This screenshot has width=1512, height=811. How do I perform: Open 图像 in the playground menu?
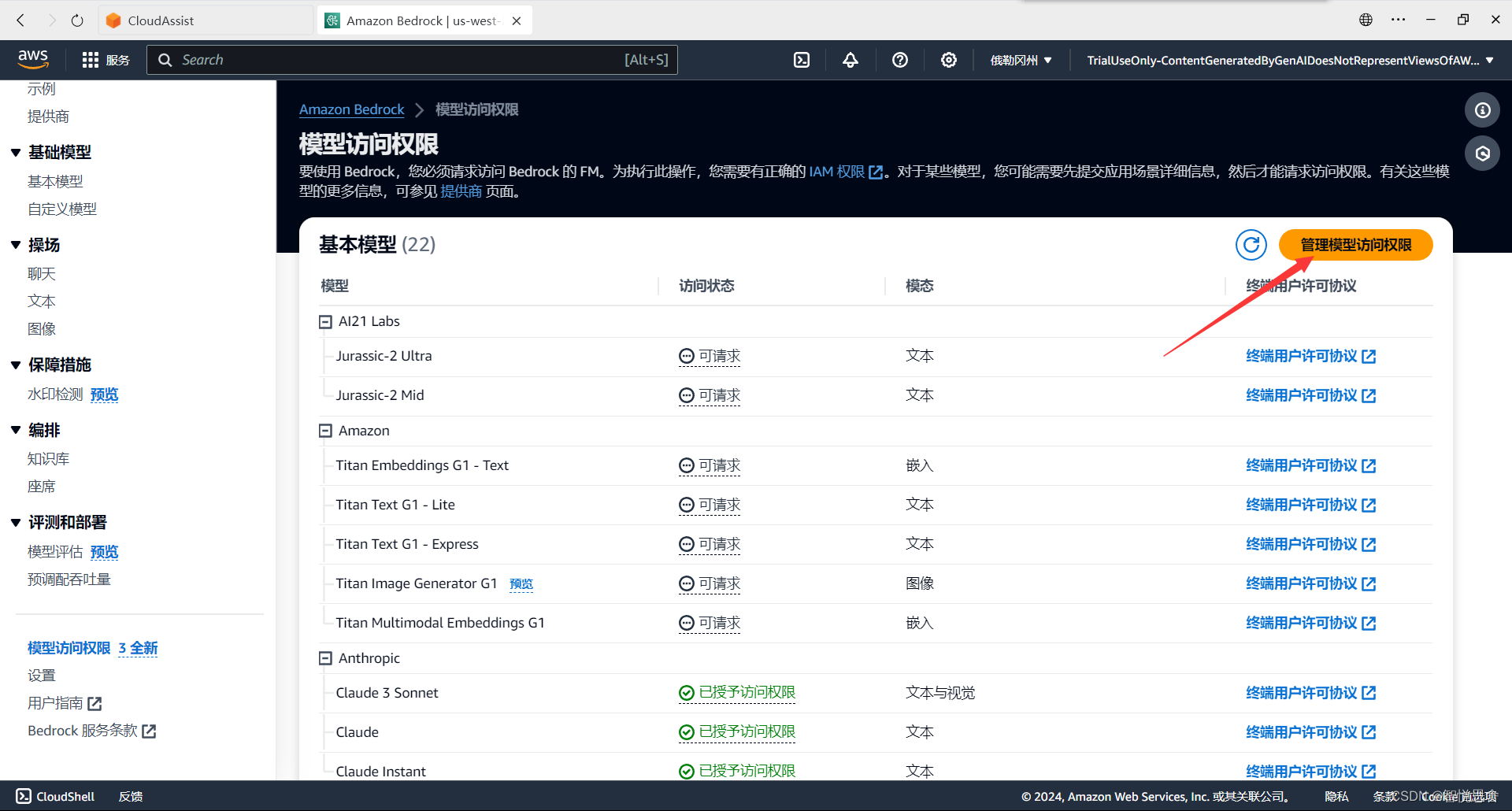[42, 329]
